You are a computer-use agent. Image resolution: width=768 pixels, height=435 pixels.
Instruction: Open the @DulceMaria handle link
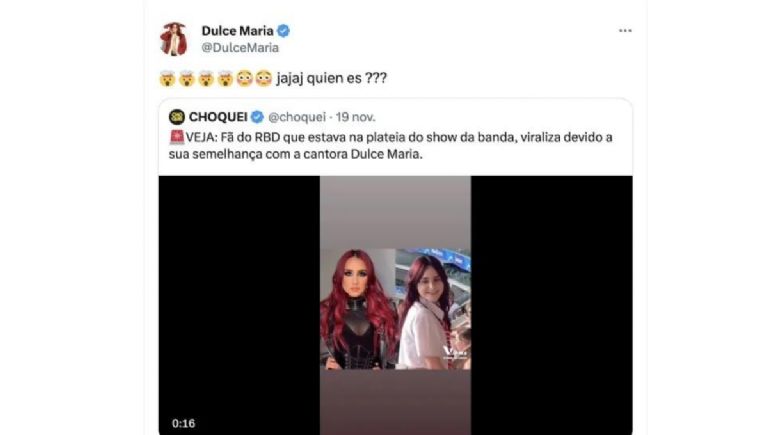click(240, 48)
